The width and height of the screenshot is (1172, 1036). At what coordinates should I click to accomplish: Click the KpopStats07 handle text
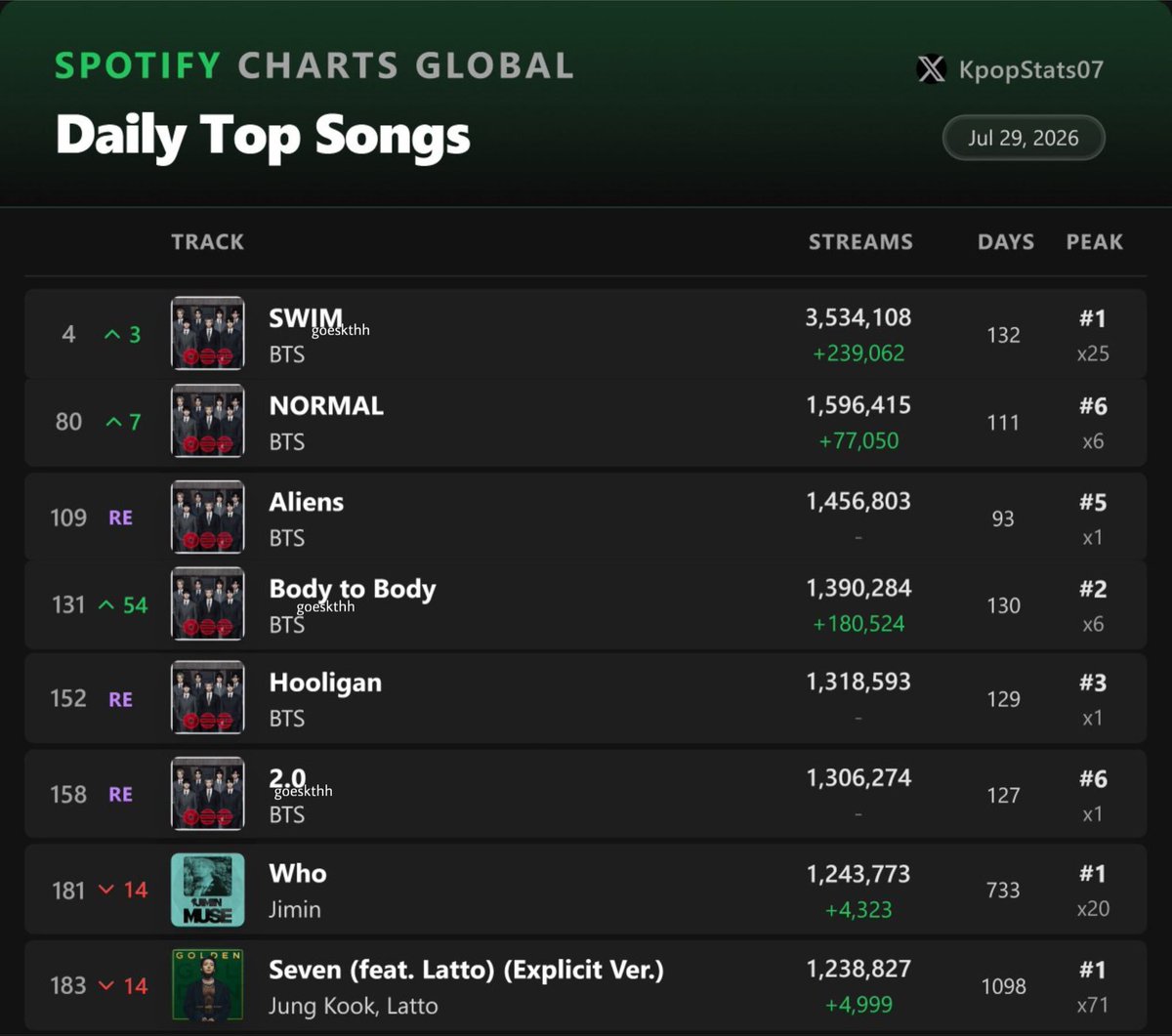(x=1030, y=69)
